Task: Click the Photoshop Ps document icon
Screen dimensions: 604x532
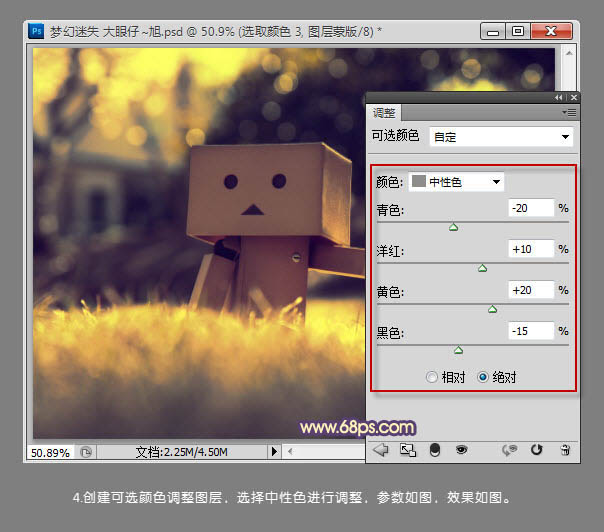Action: click(37, 31)
